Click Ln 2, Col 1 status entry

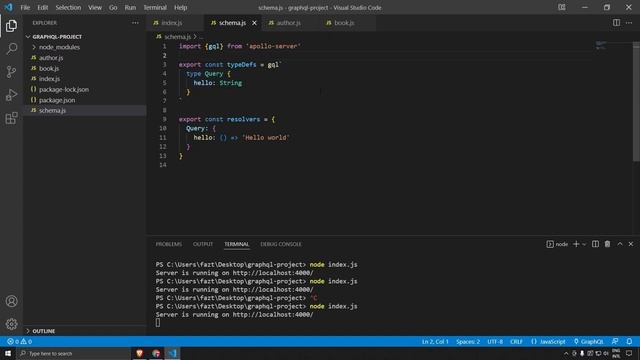coord(435,342)
